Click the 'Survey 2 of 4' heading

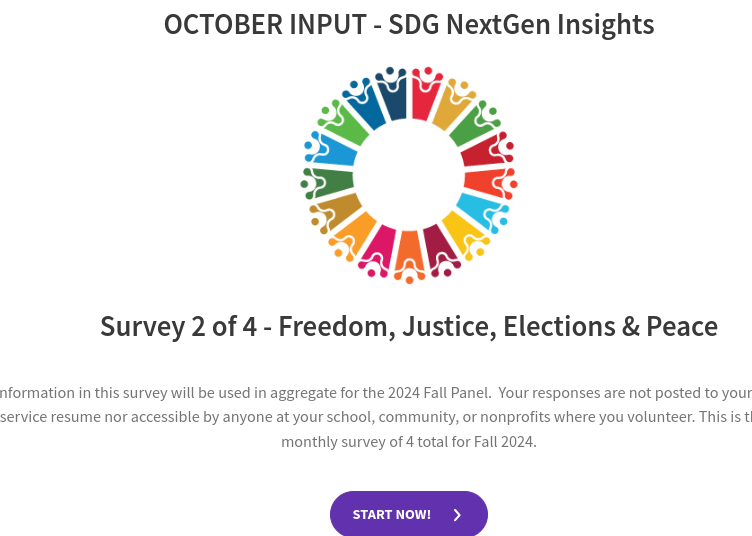tap(409, 326)
